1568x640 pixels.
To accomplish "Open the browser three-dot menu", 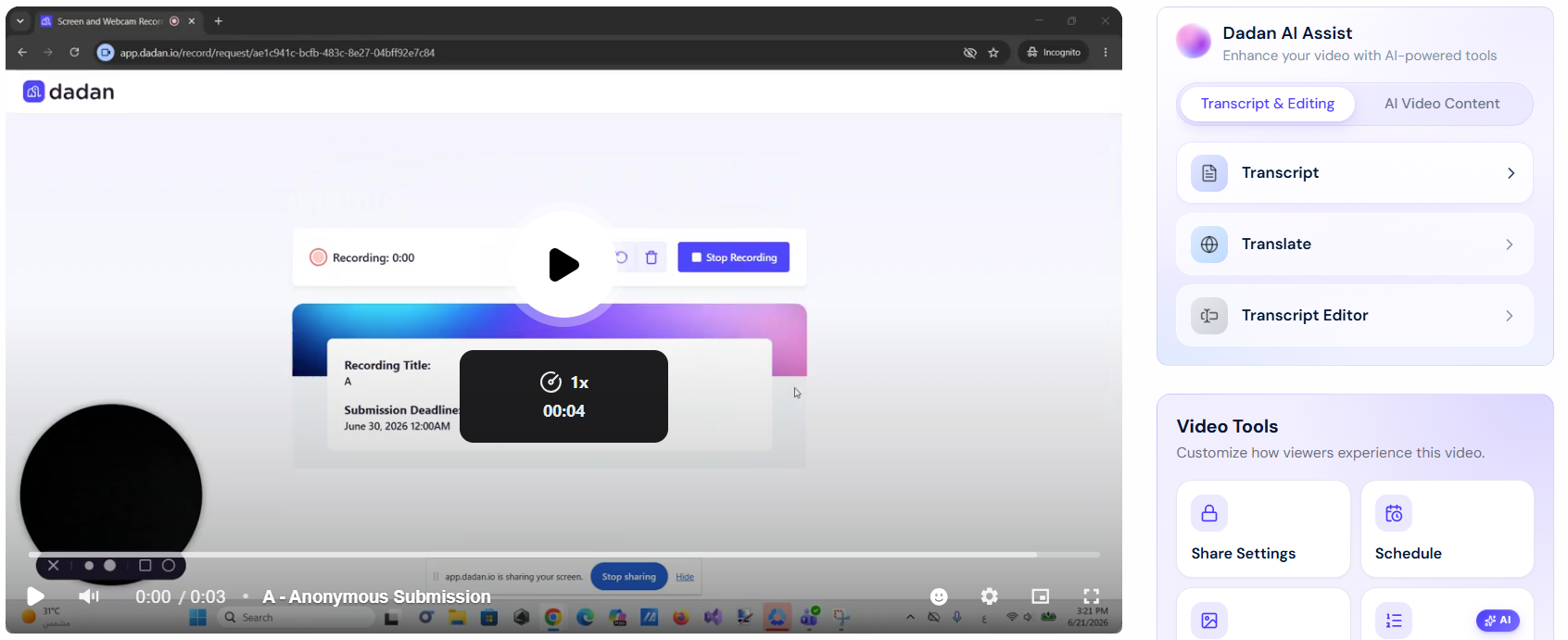I will pos(1106,53).
